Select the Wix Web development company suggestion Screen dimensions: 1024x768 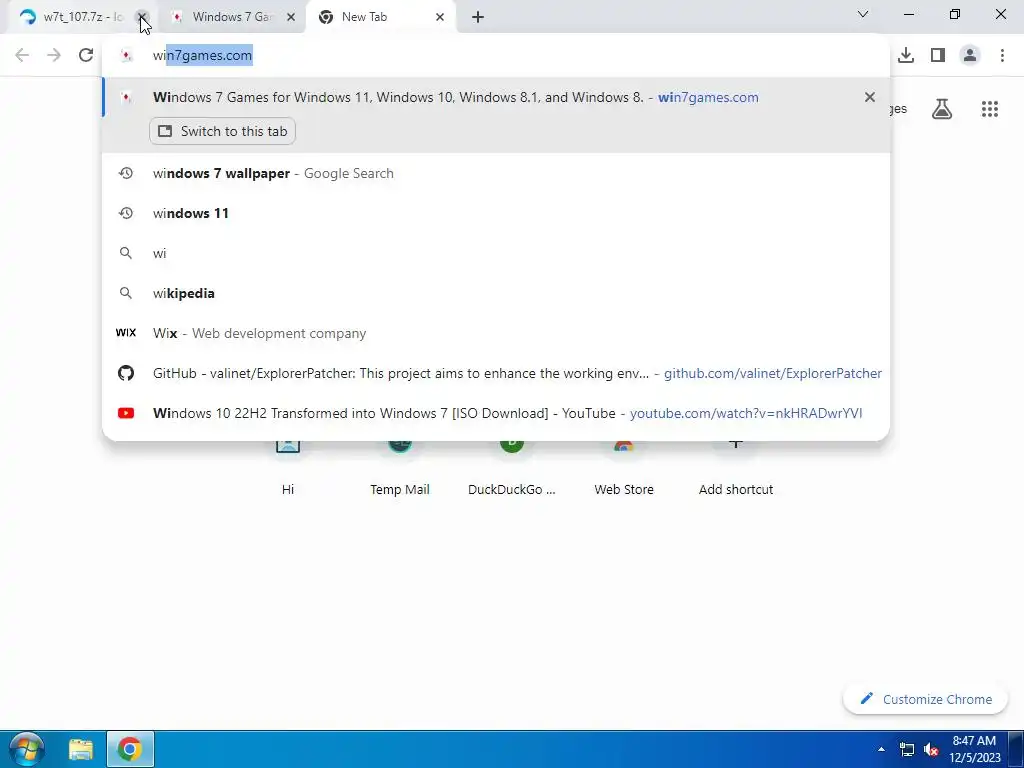click(x=496, y=333)
